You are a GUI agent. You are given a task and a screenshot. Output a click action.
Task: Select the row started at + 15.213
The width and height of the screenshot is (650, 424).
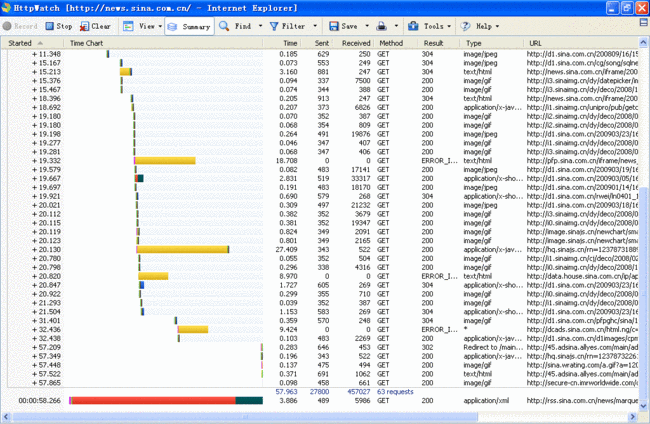[323, 72]
